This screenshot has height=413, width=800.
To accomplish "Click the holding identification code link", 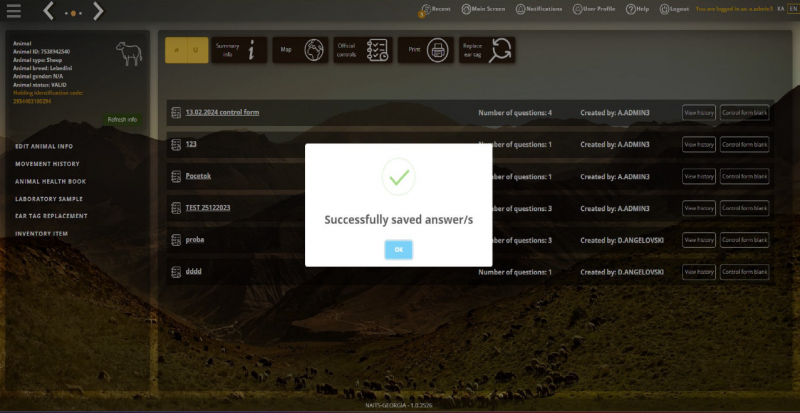I will point(48,97).
